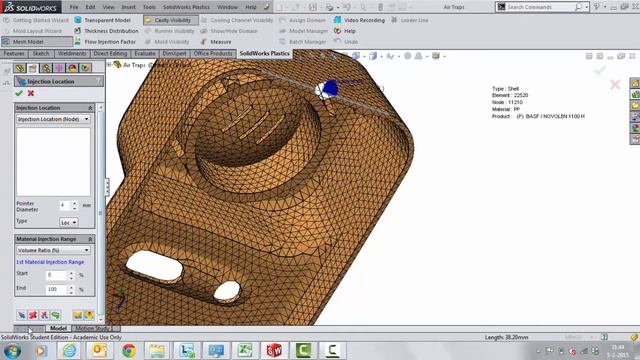
Task: Open Chrome from the taskbar
Action: 129,351
